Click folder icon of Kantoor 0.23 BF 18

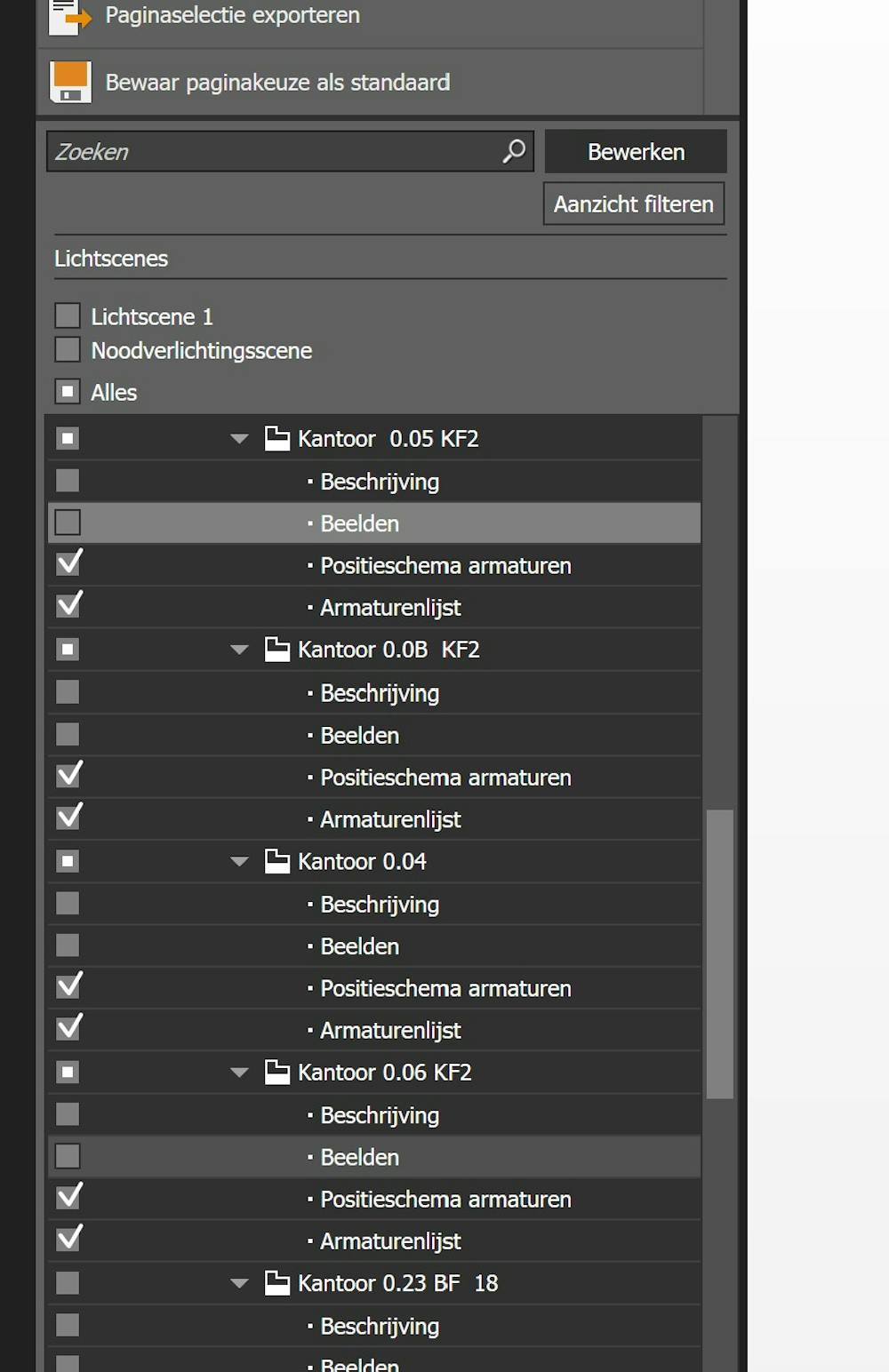pyautogui.click(x=277, y=1283)
